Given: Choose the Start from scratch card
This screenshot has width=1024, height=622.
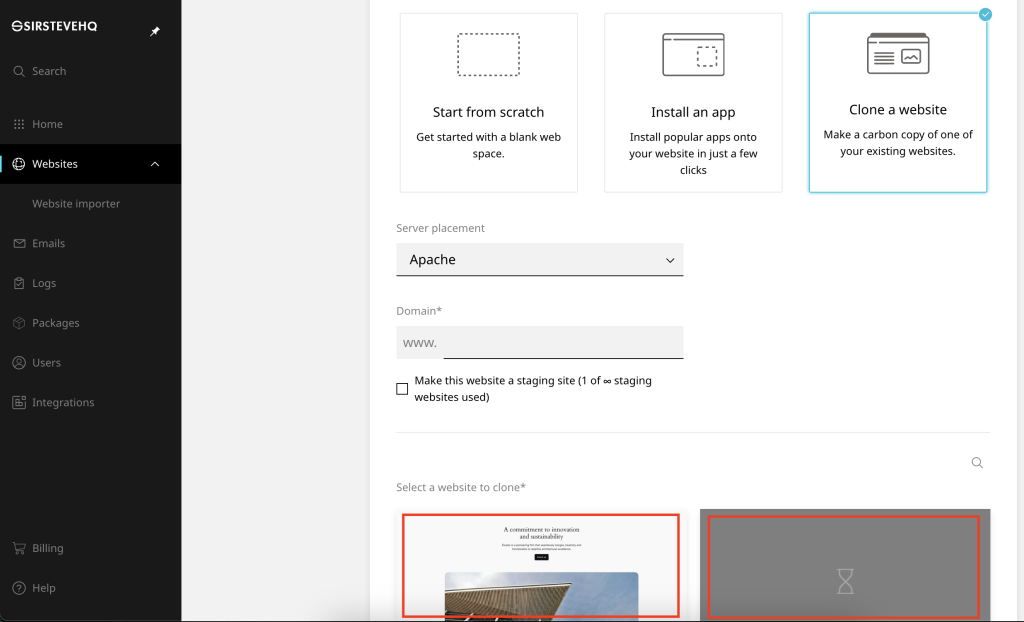Looking at the screenshot, I should pyautogui.click(x=488, y=103).
